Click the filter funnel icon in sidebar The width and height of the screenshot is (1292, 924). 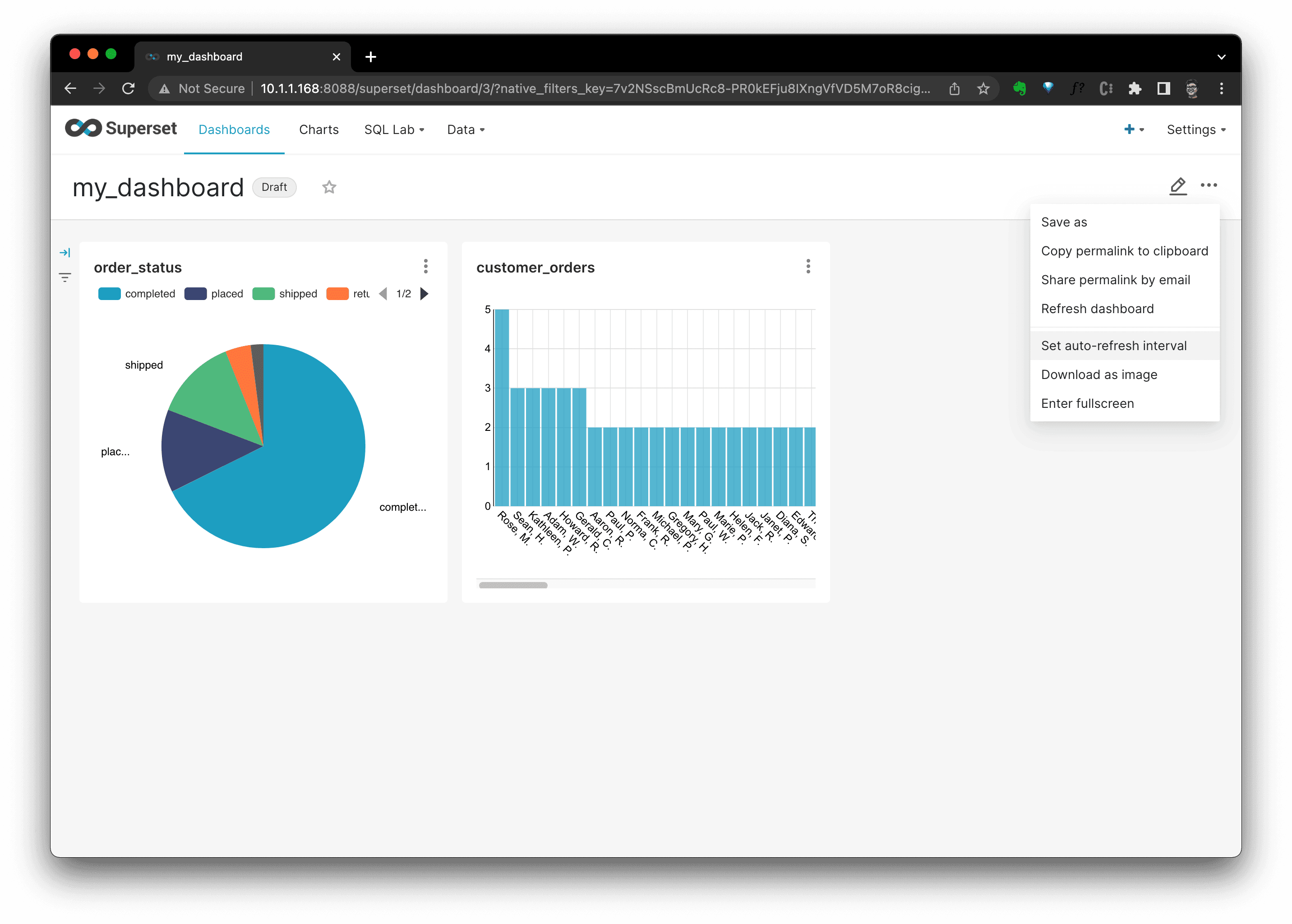[x=65, y=277]
